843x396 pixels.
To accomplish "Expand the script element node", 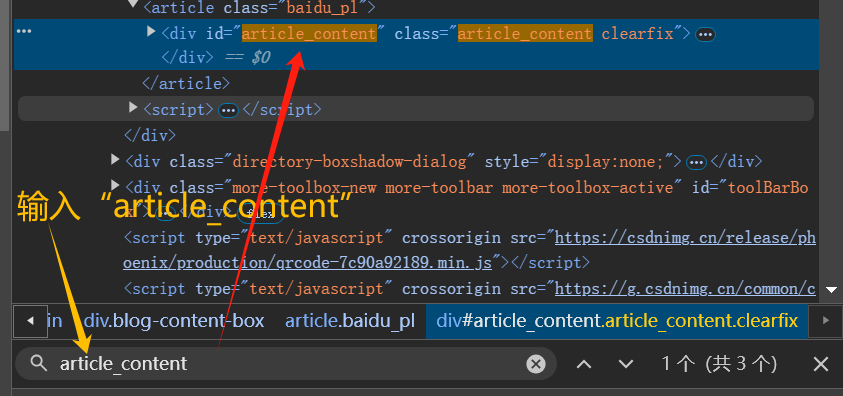I will pos(133,107).
